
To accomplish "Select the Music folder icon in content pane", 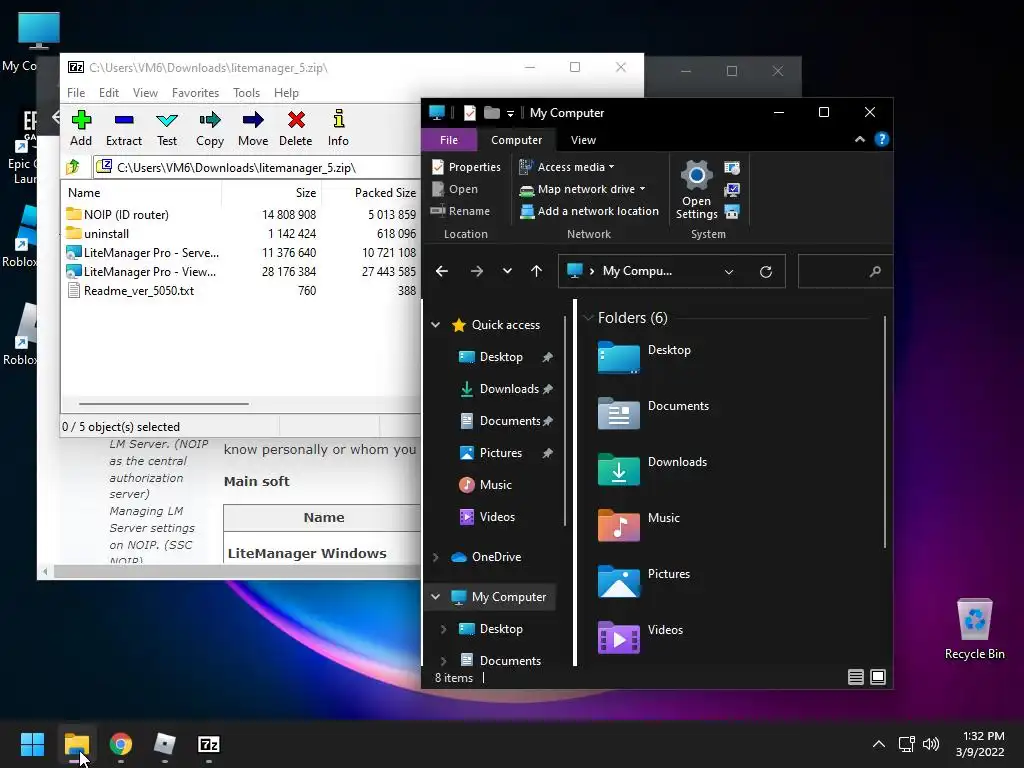I will click(618, 525).
